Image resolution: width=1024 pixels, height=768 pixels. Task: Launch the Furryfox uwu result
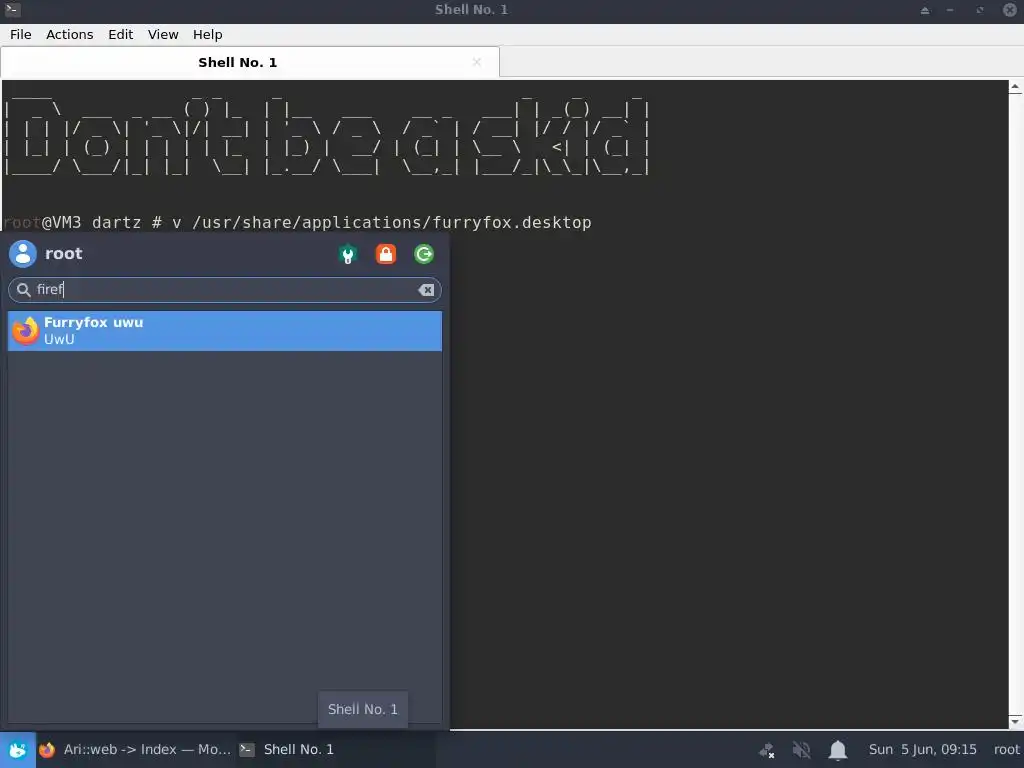(225, 330)
